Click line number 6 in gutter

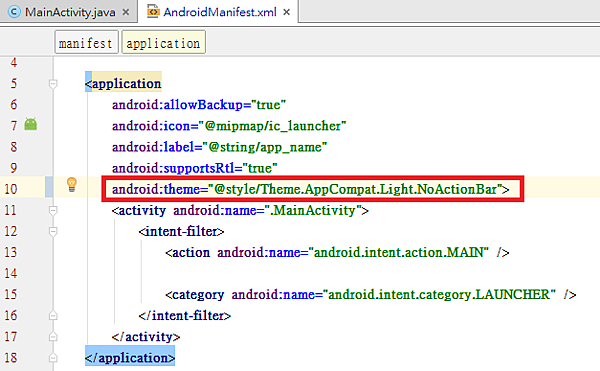[13, 105]
